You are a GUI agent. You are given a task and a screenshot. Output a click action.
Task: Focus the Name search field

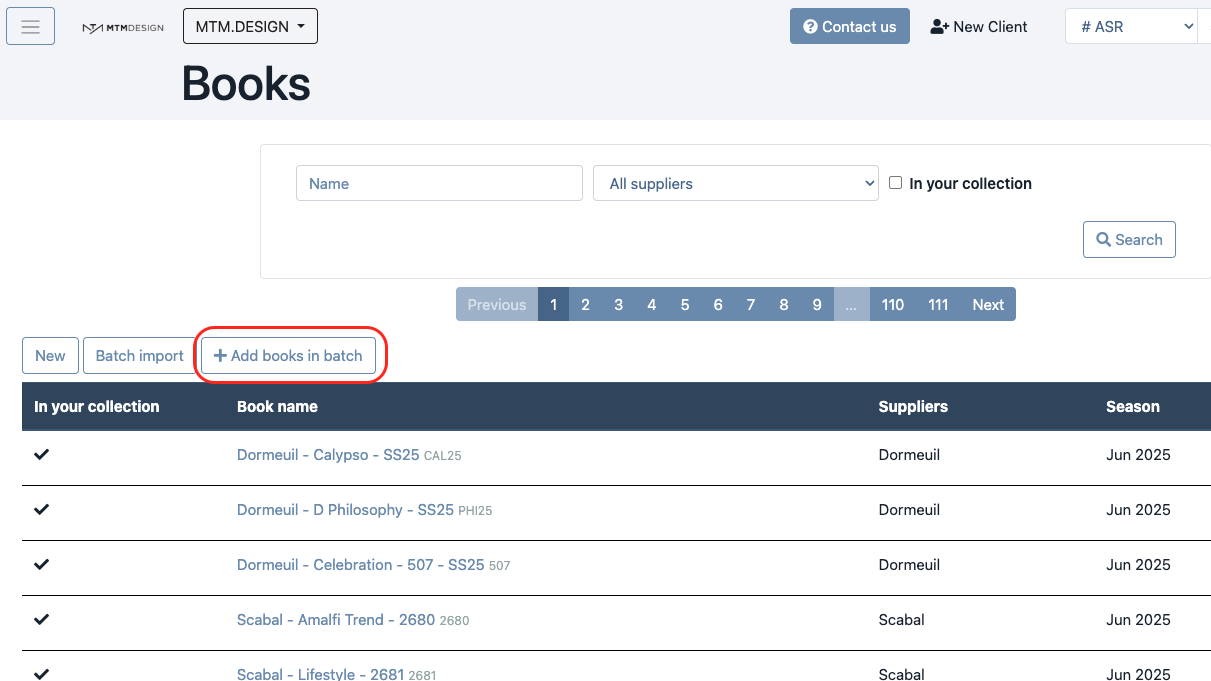click(439, 183)
